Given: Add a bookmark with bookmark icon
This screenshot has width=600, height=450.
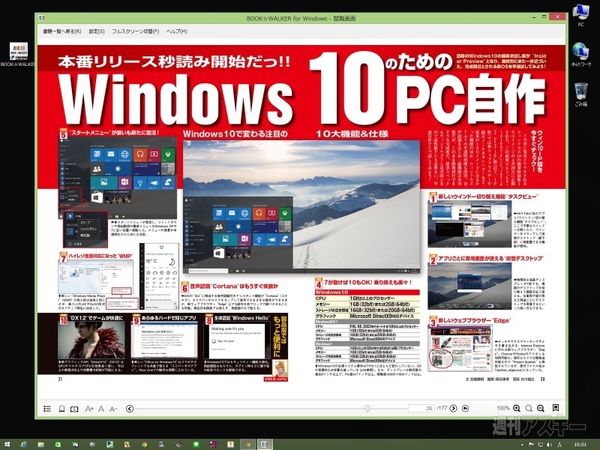Looking at the screenshot, I should 556,408.
